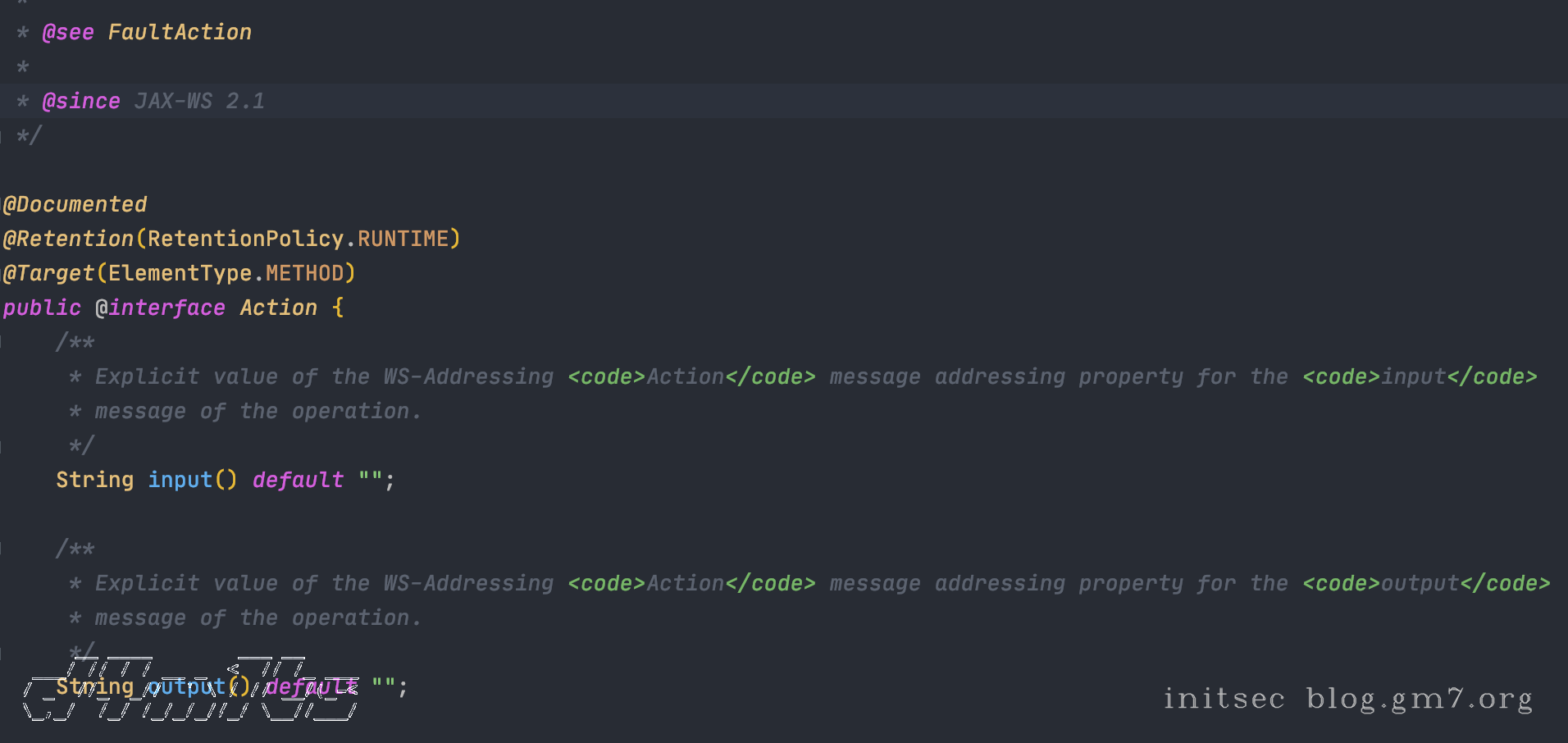This screenshot has height=743, width=1568.
Task: Click the input method name
Action: [180, 480]
